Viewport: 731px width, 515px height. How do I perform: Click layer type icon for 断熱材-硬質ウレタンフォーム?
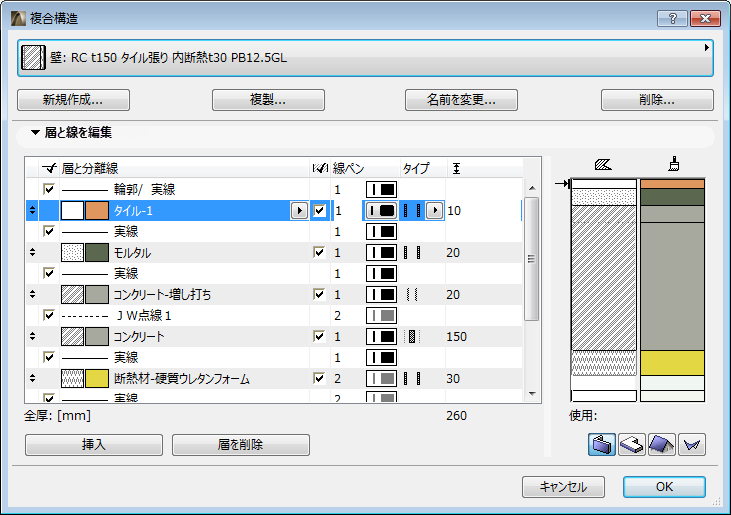coord(412,378)
